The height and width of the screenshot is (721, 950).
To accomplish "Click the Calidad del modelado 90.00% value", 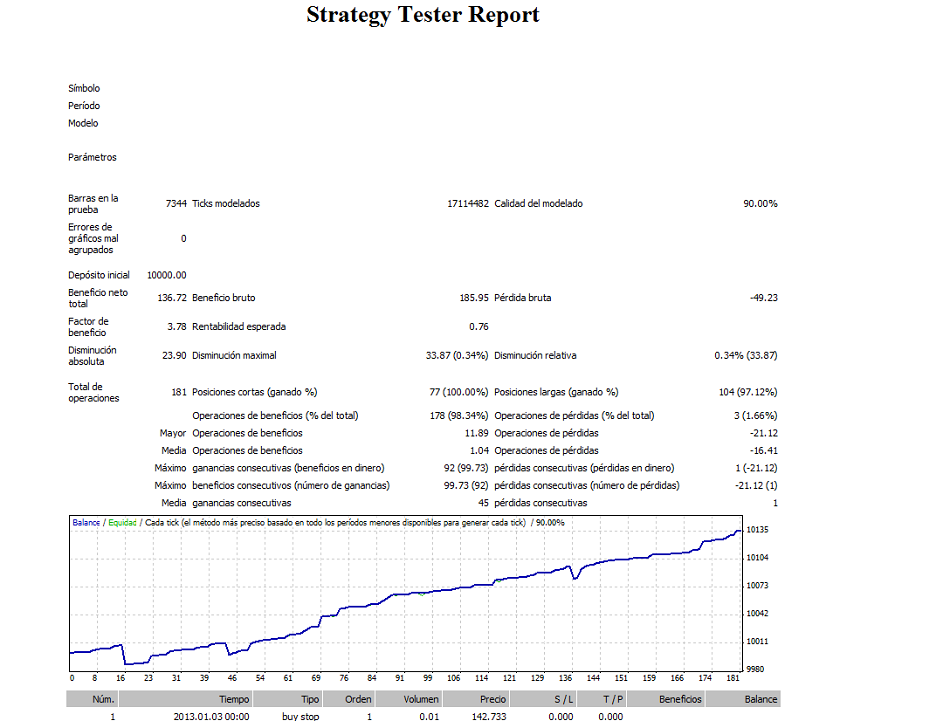I will (x=759, y=204).
